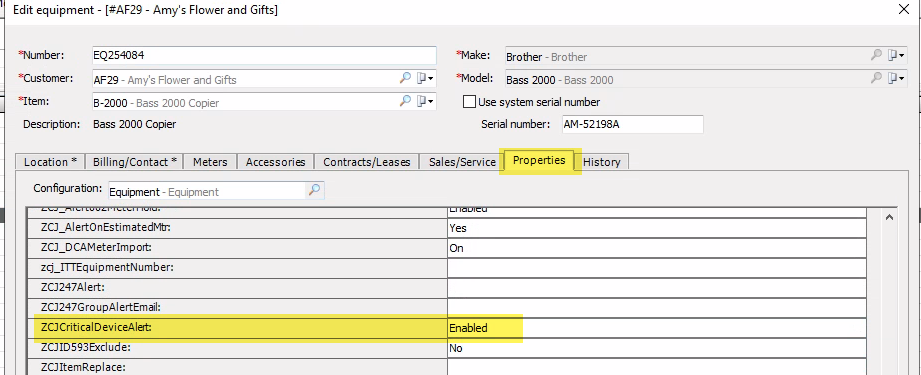Click the ZCJ247GroupAlertEmail value cell
Screen dimensions: 921x375
click(657, 307)
